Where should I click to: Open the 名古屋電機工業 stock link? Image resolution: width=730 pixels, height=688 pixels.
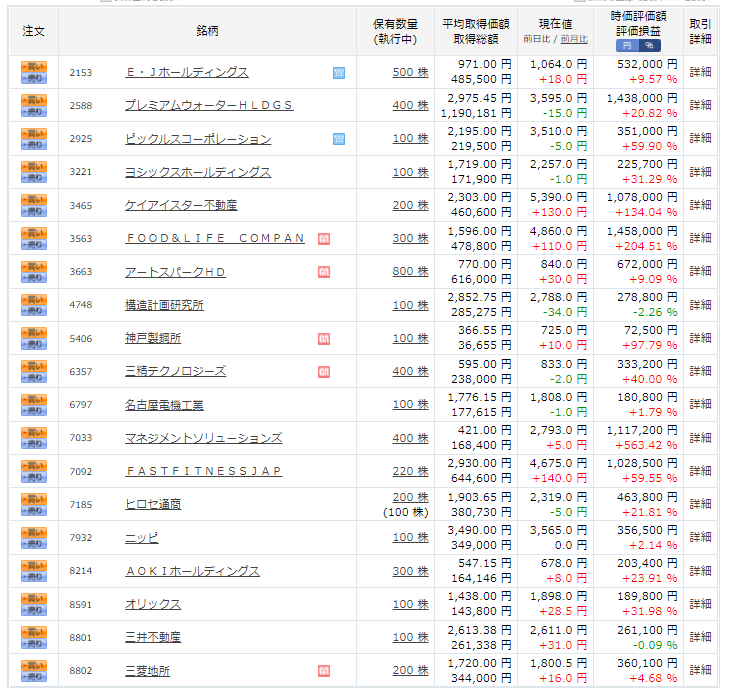164,405
